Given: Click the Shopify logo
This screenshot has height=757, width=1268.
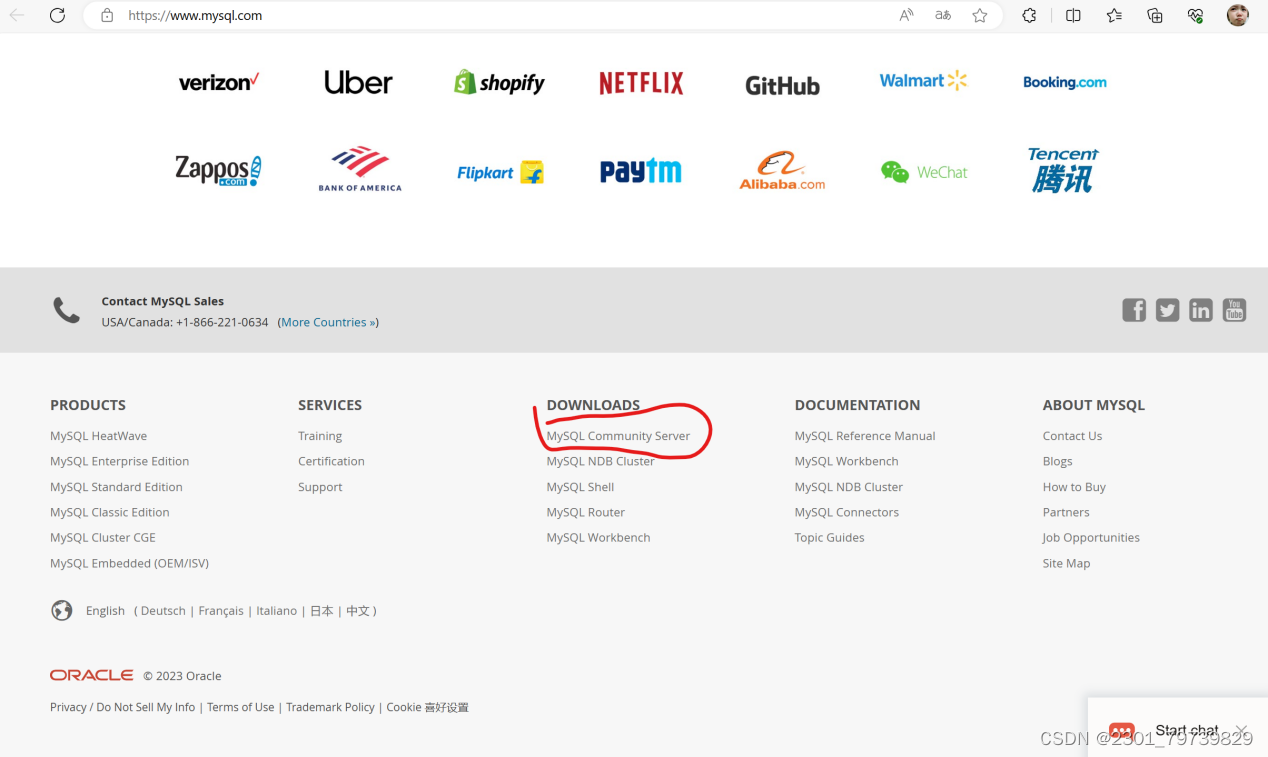Looking at the screenshot, I should 499,82.
